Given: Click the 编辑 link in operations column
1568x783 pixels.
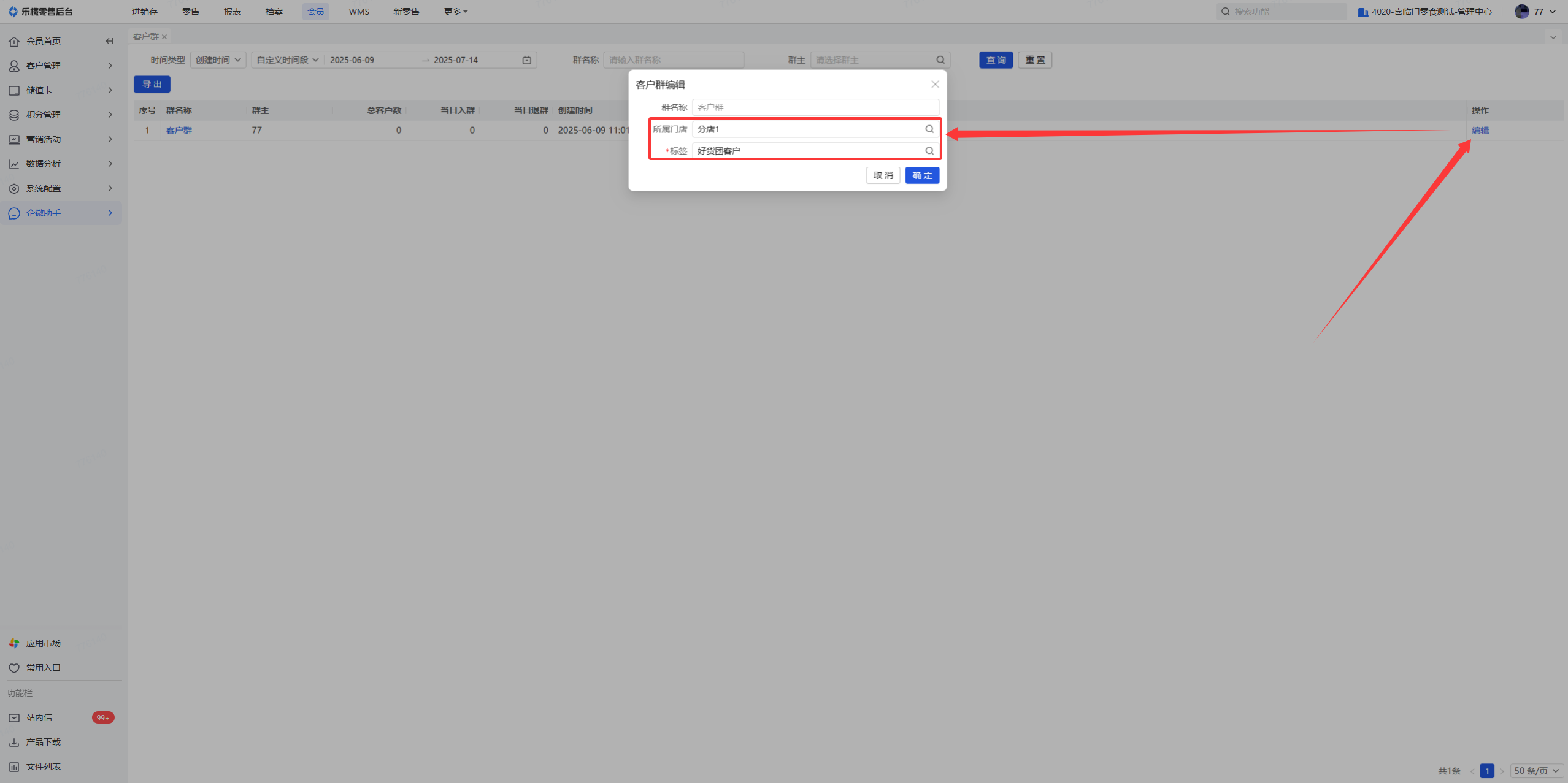Looking at the screenshot, I should 1480,130.
